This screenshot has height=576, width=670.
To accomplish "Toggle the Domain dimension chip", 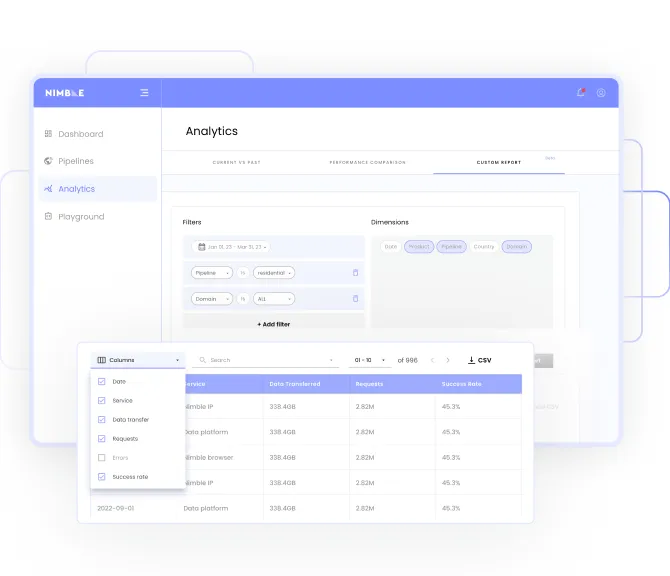I will click(517, 247).
